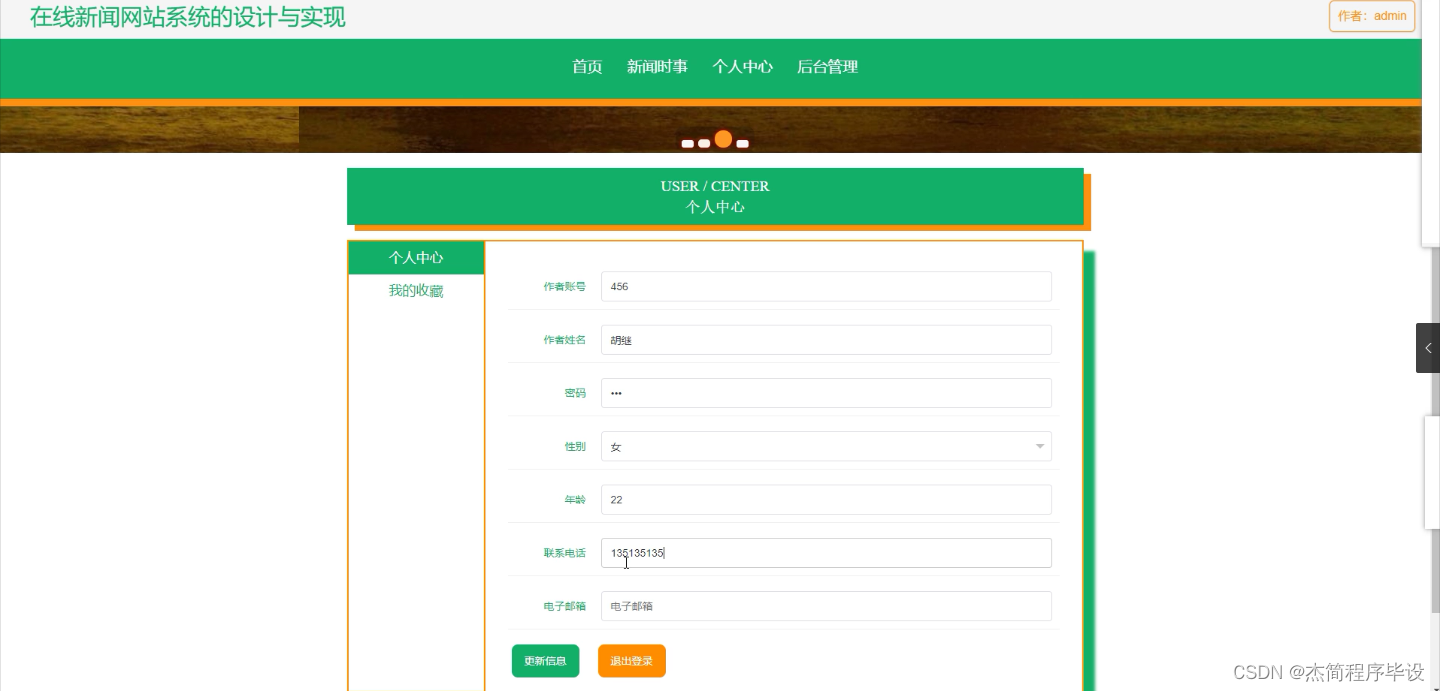
Task: Navigate to 新闻时事 in the navbar
Action: 657,67
